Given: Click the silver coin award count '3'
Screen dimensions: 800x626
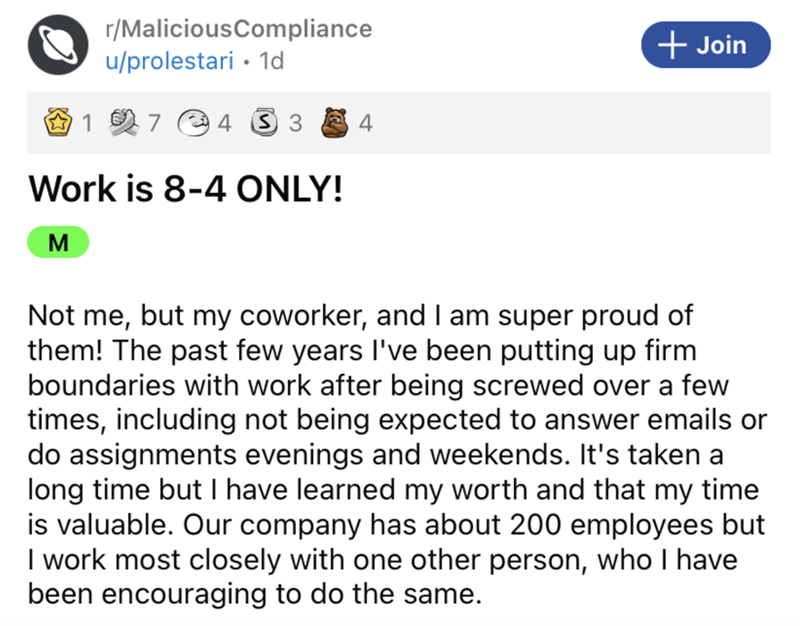Looking at the screenshot, I should [294, 124].
